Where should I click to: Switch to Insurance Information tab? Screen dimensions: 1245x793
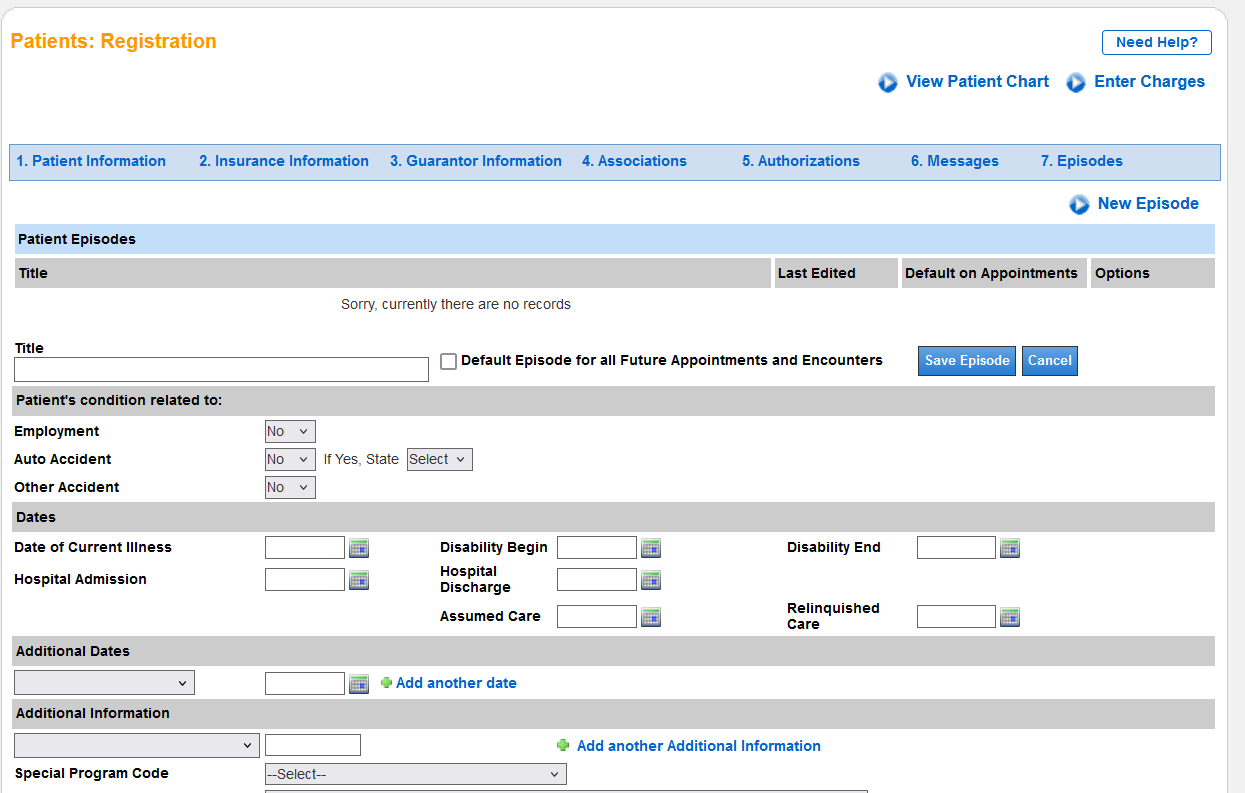284,161
